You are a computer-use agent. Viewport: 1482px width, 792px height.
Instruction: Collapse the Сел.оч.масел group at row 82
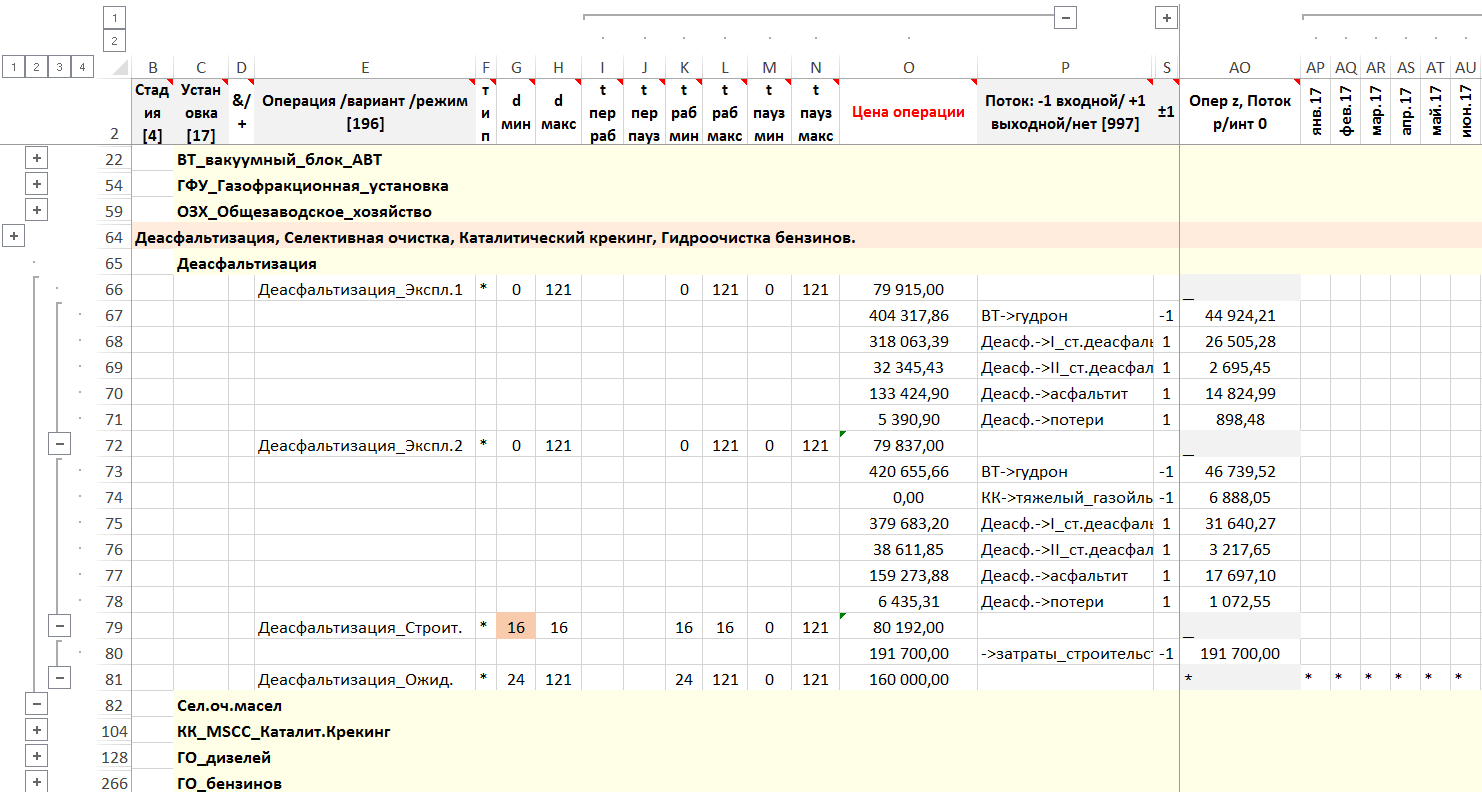[36, 704]
